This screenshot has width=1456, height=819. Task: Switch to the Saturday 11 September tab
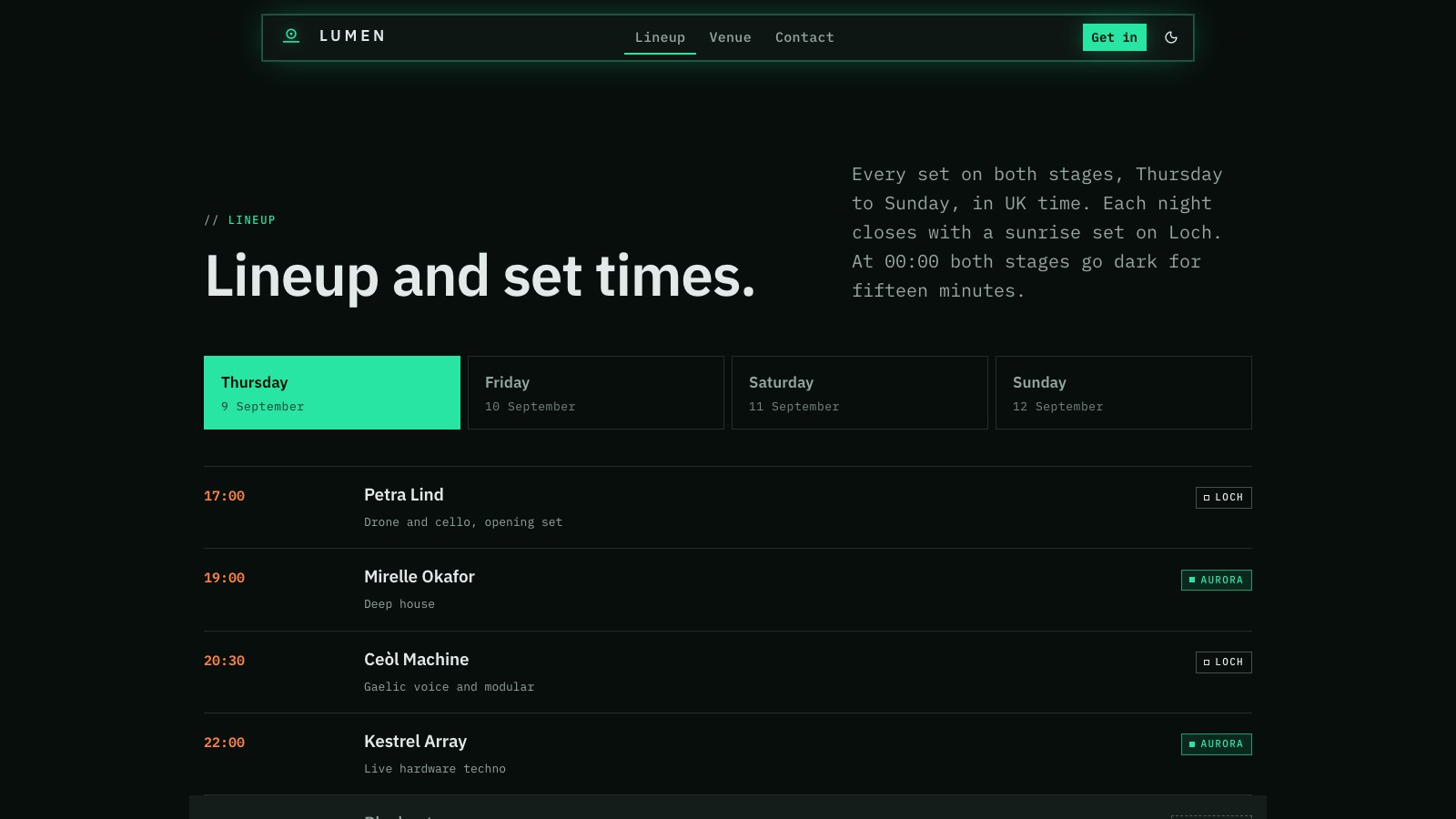pos(860,392)
